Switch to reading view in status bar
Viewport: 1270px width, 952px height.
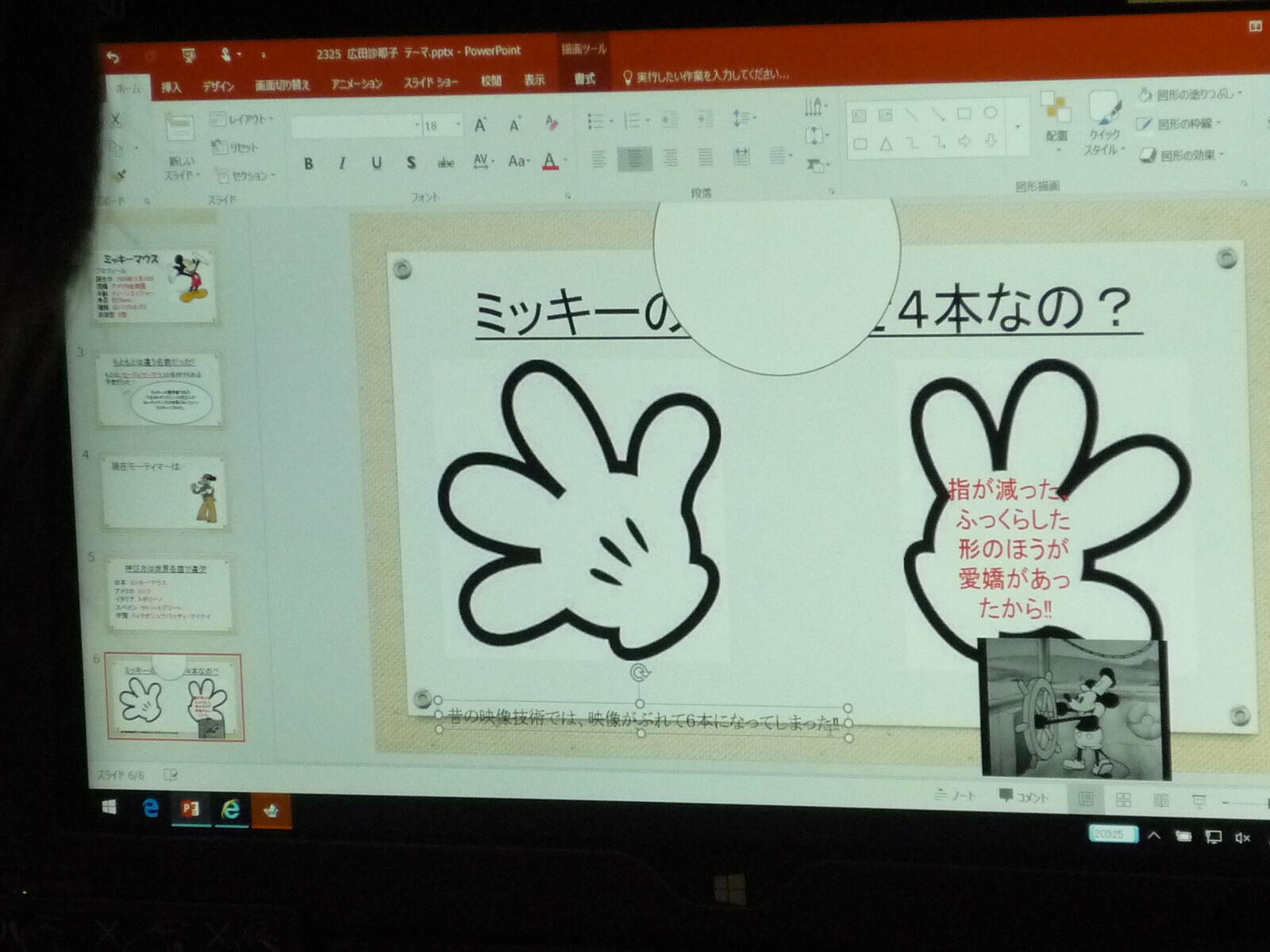click(1160, 801)
